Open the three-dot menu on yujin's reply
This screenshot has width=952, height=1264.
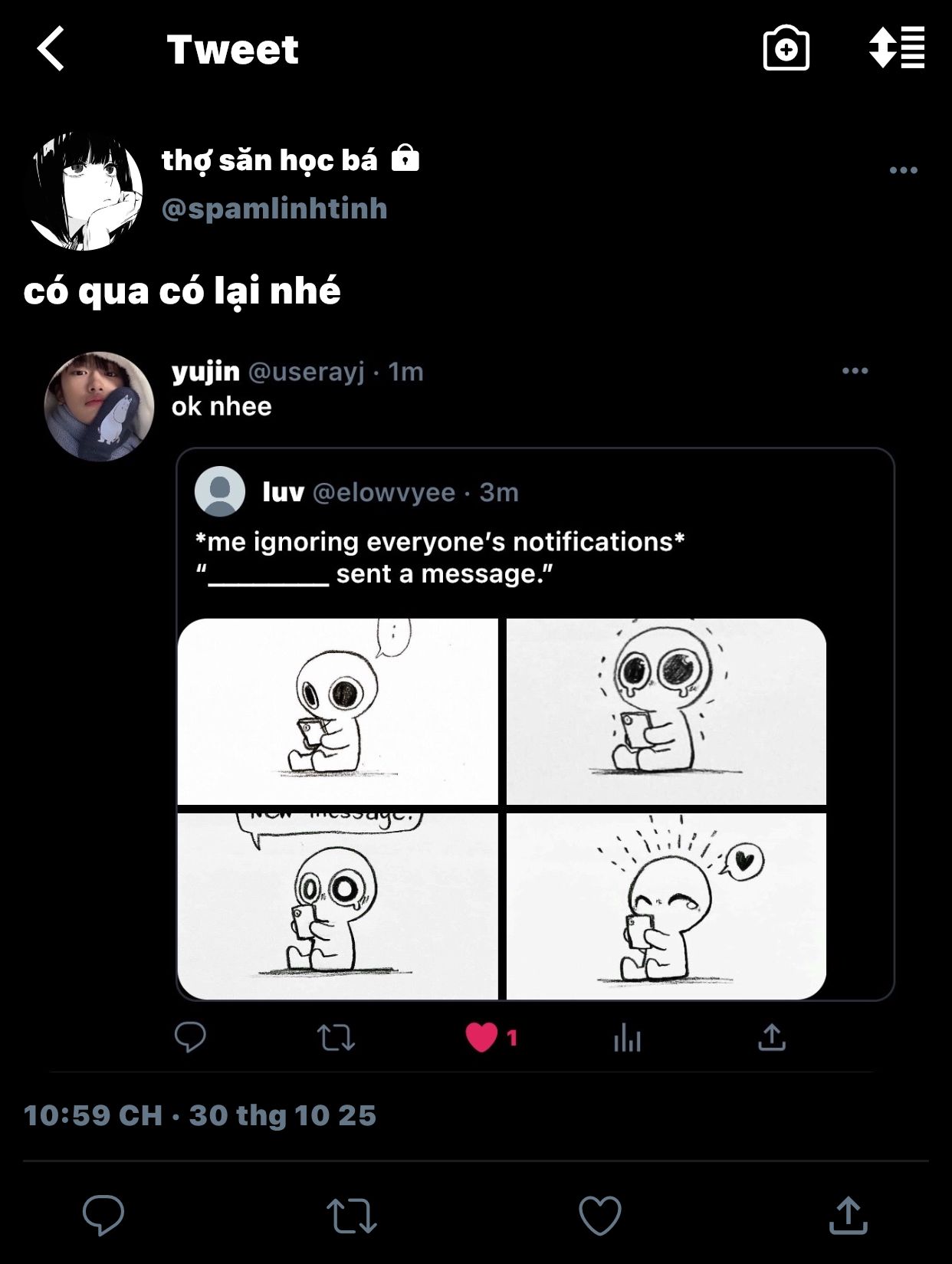click(x=855, y=371)
